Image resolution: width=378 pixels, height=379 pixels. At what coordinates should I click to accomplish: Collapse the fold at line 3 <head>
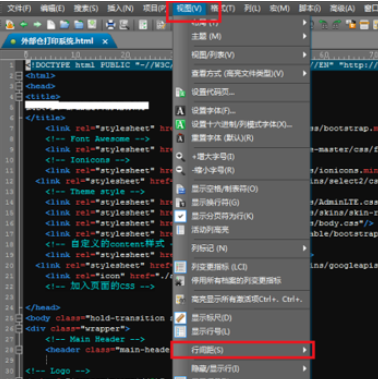20,86
